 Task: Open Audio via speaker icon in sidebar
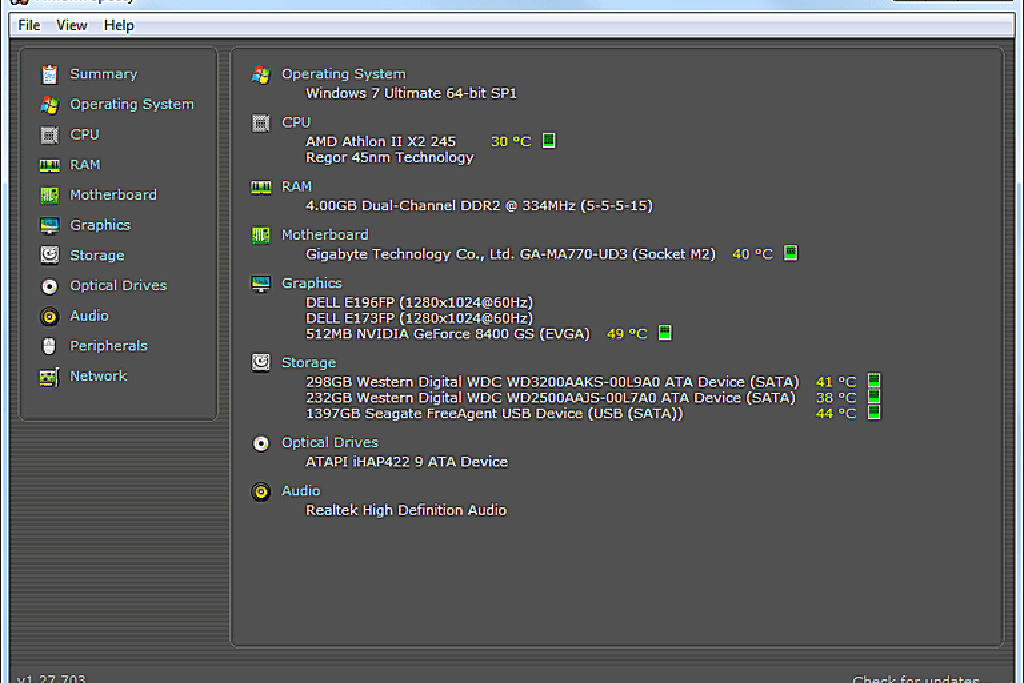click(49, 316)
